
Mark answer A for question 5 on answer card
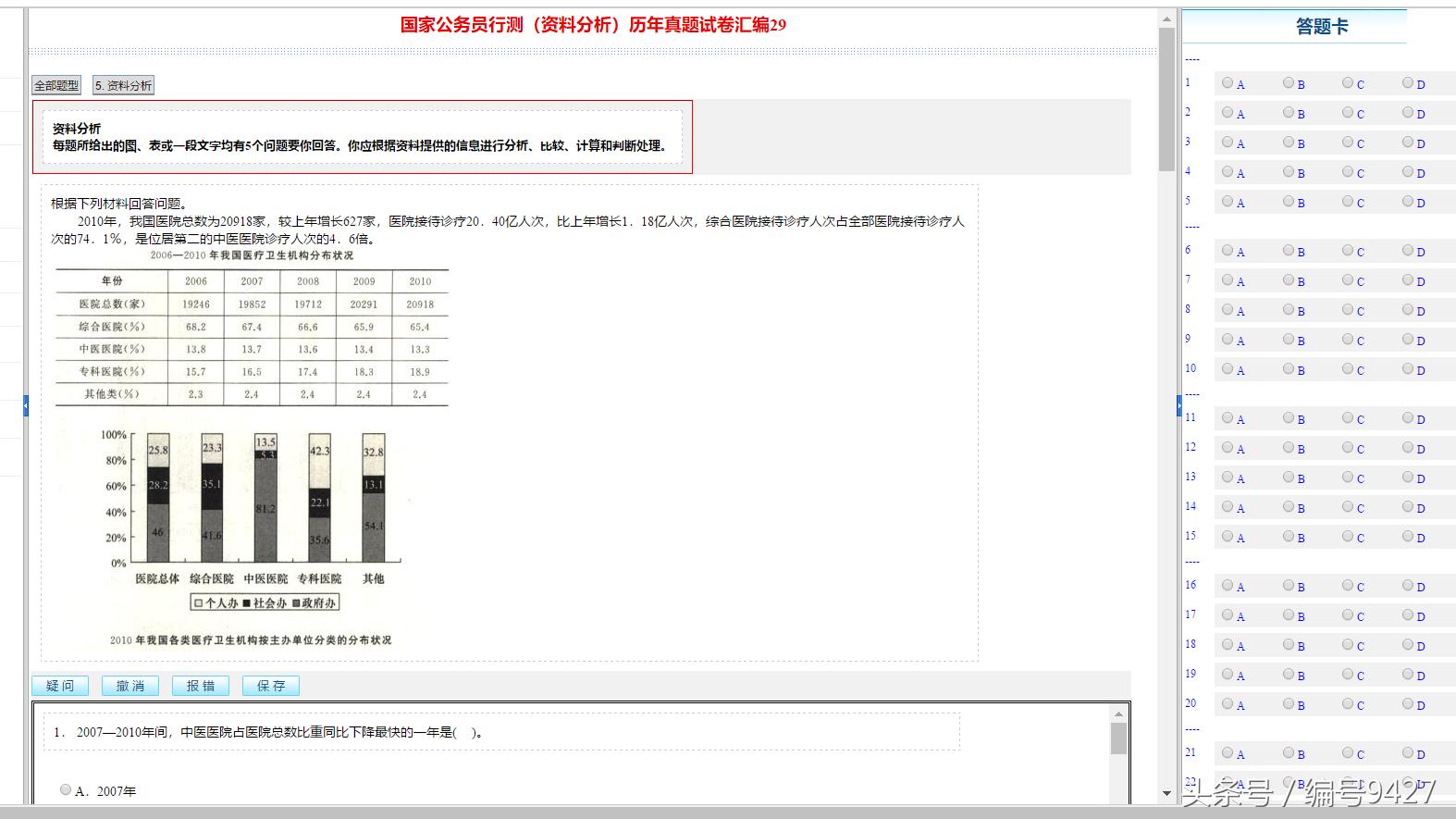click(x=1228, y=201)
